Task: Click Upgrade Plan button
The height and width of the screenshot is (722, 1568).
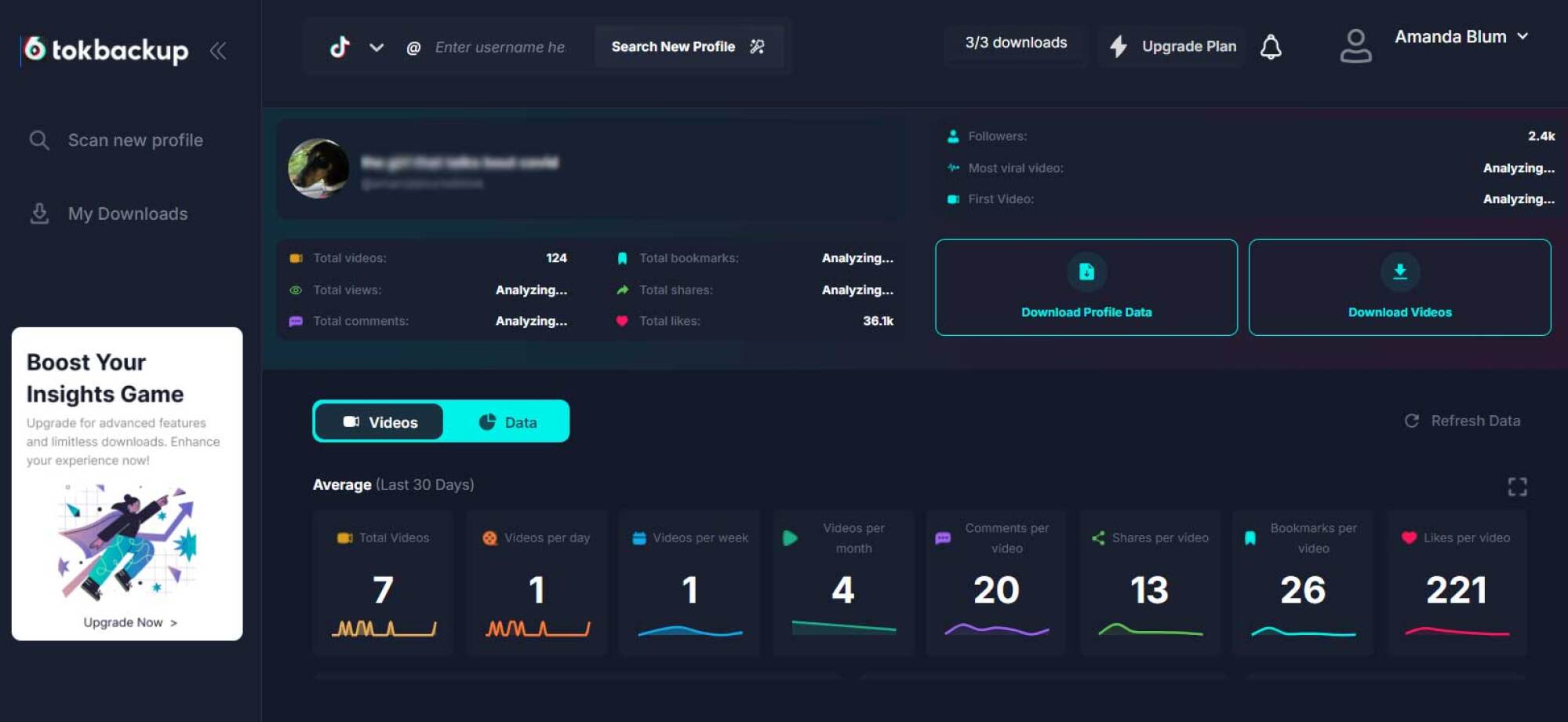Action: 1173,46
